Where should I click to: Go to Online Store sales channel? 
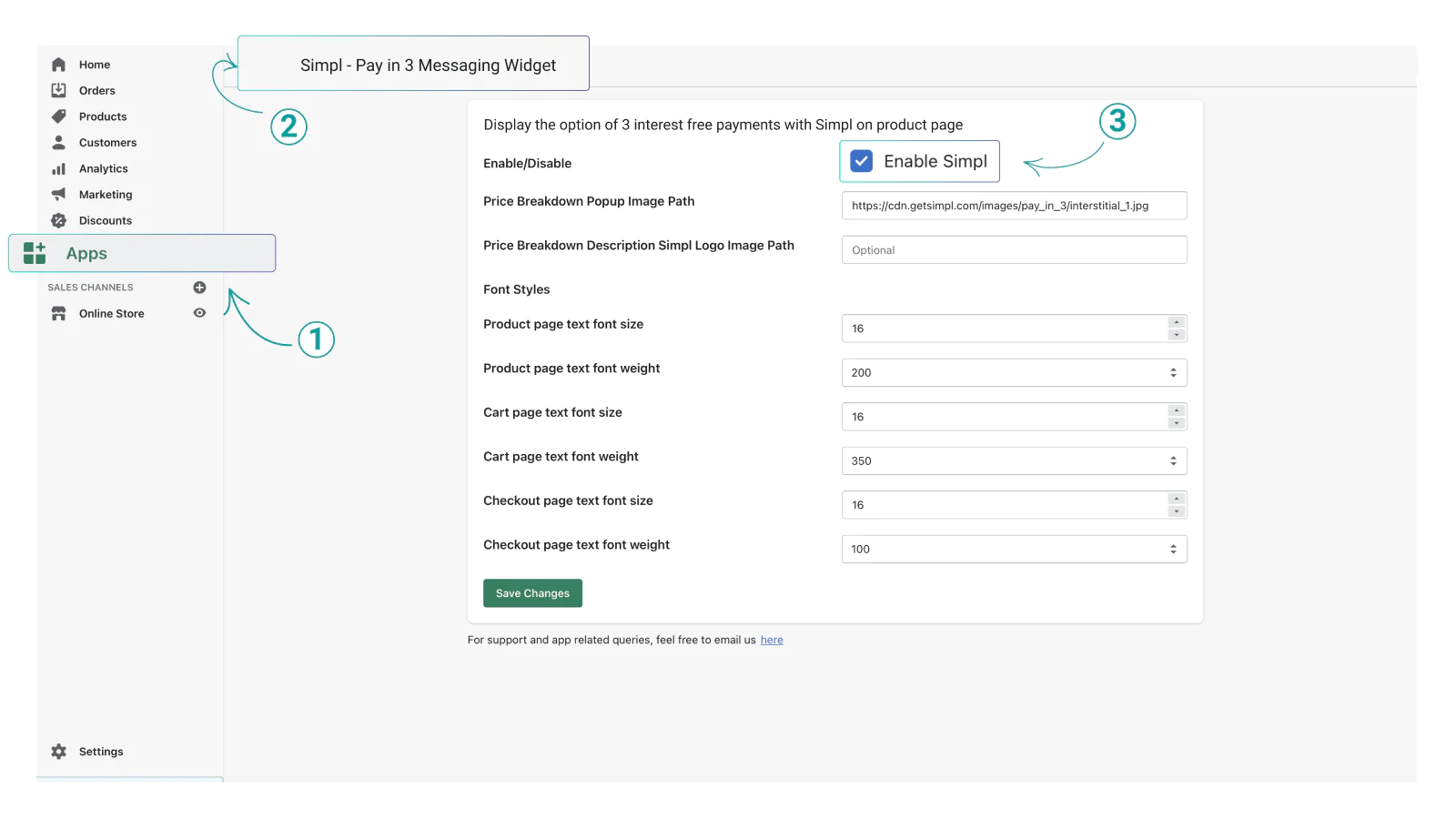[111, 314]
